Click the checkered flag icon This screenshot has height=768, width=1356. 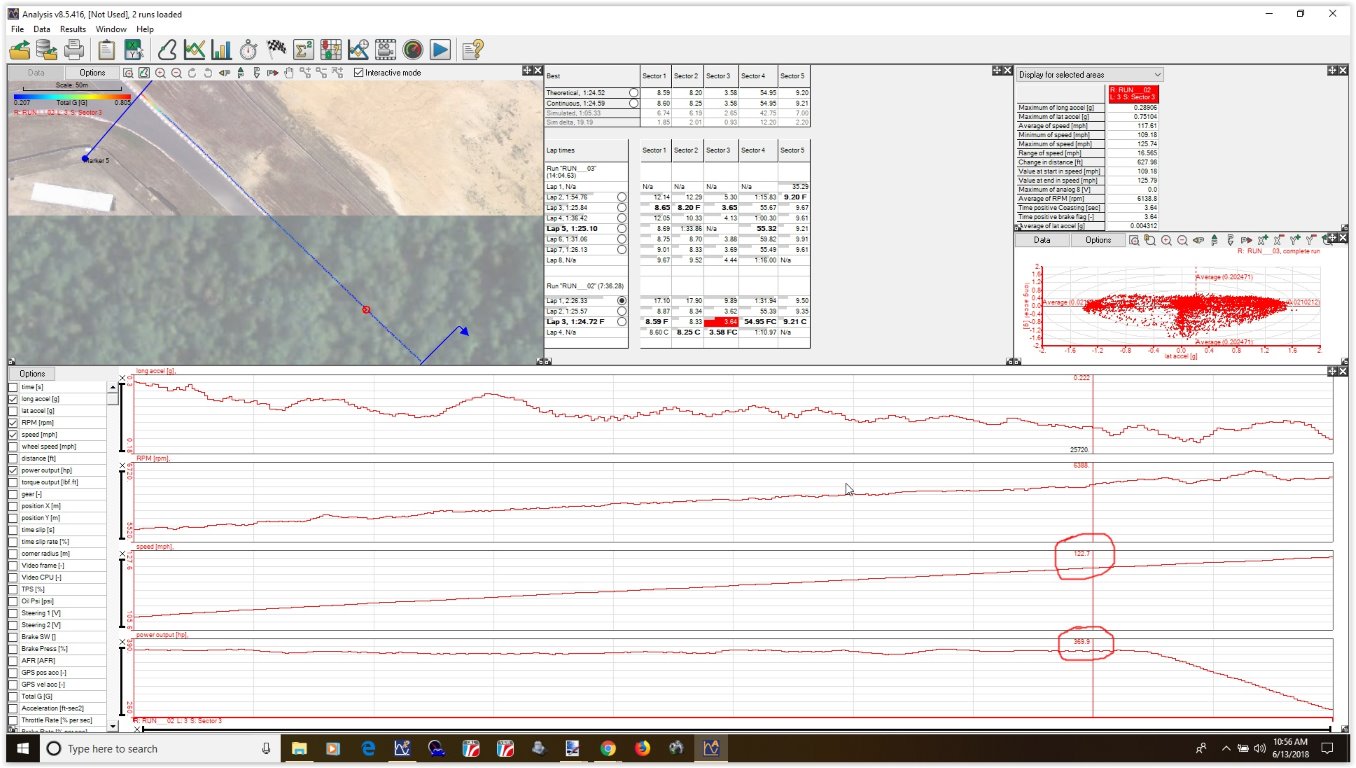click(277, 49)
